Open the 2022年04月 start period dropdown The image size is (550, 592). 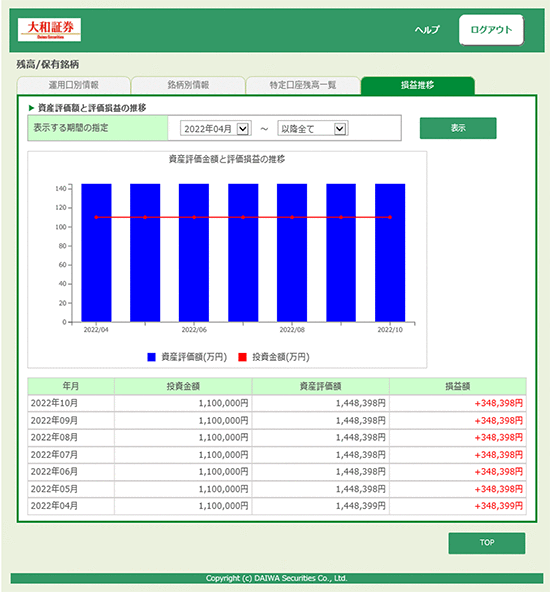point(216,129)
